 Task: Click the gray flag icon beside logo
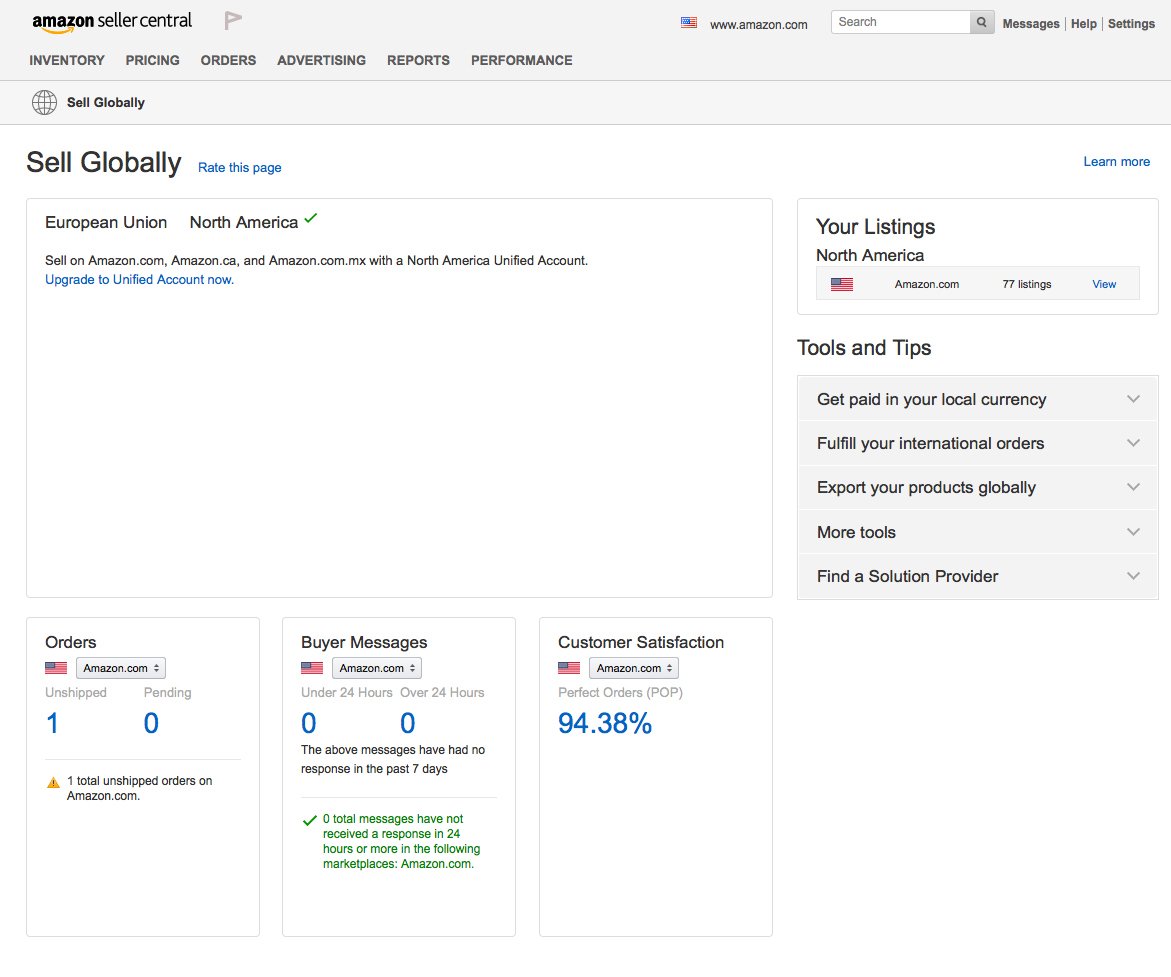(233, 21)
